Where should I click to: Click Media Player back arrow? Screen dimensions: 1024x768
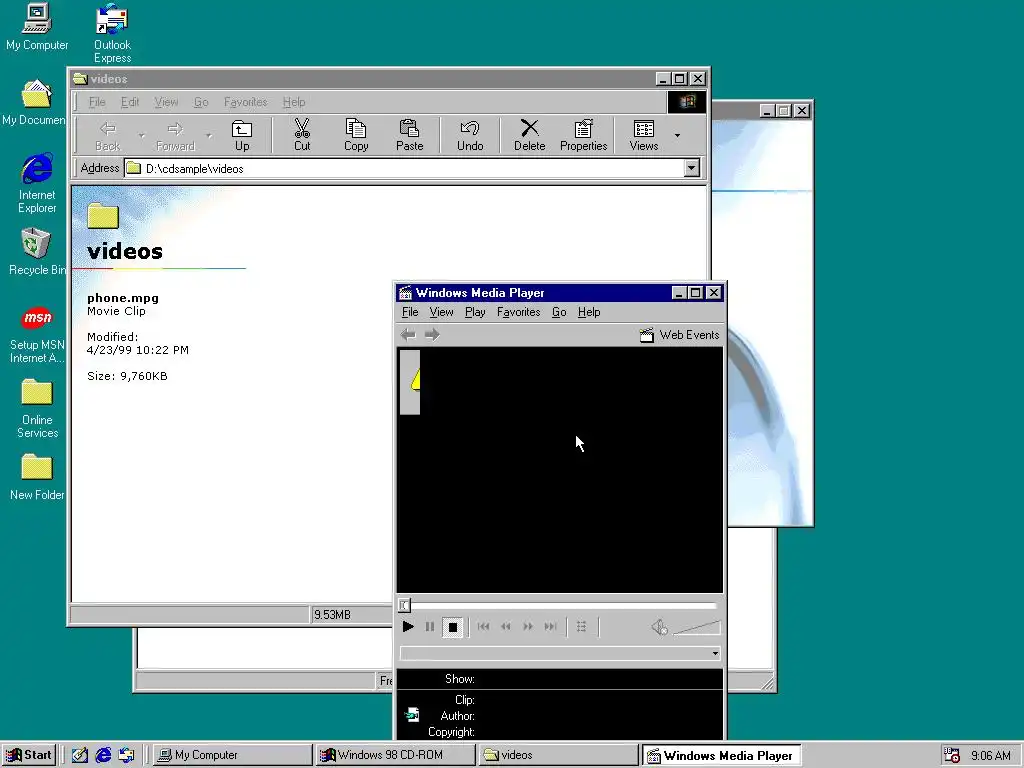tap(408, 335)
